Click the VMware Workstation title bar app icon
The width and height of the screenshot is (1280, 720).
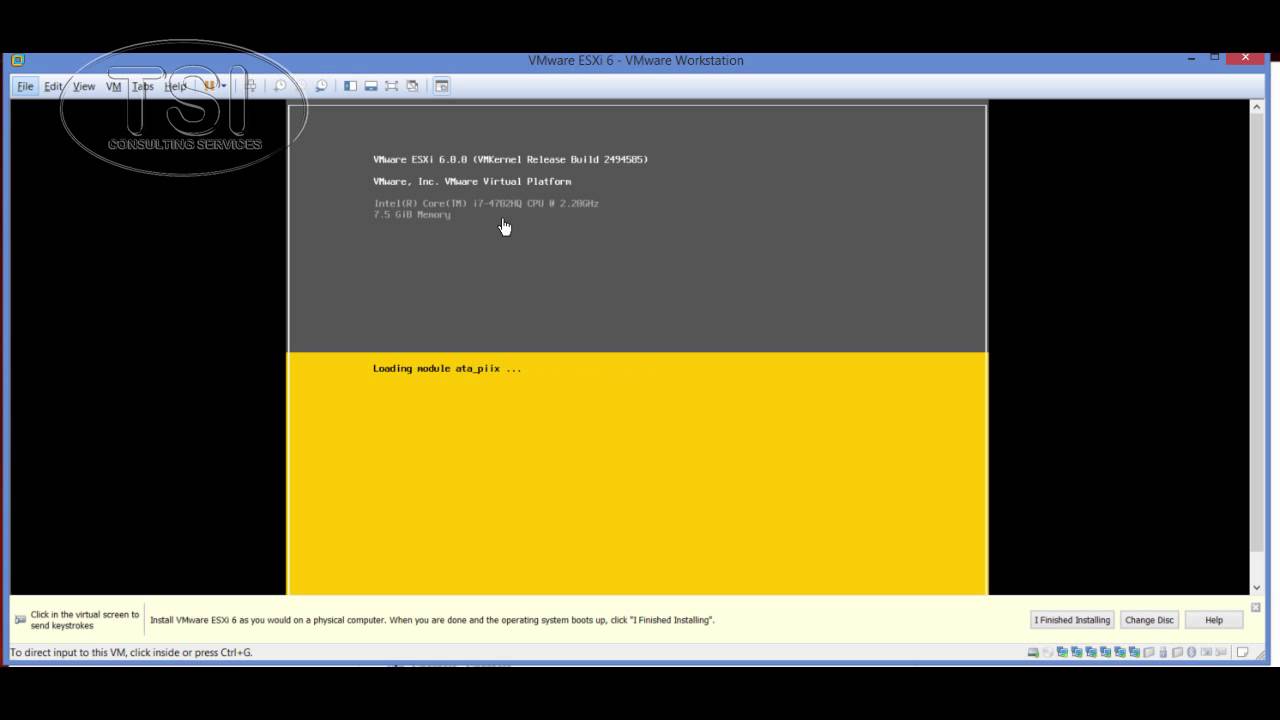(x=18, y=60)
